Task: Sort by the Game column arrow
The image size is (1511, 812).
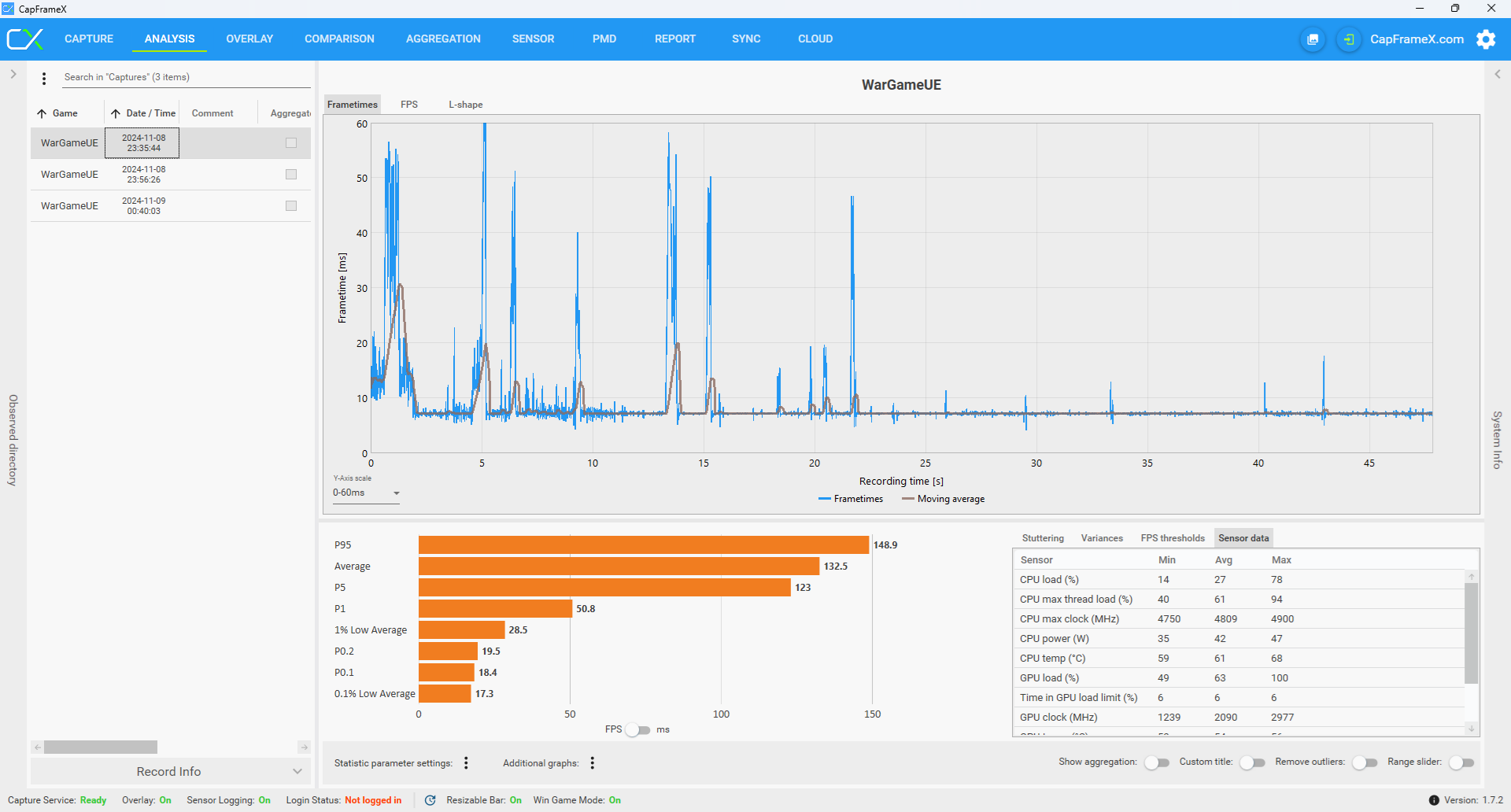Action: (x=42, y=113)
